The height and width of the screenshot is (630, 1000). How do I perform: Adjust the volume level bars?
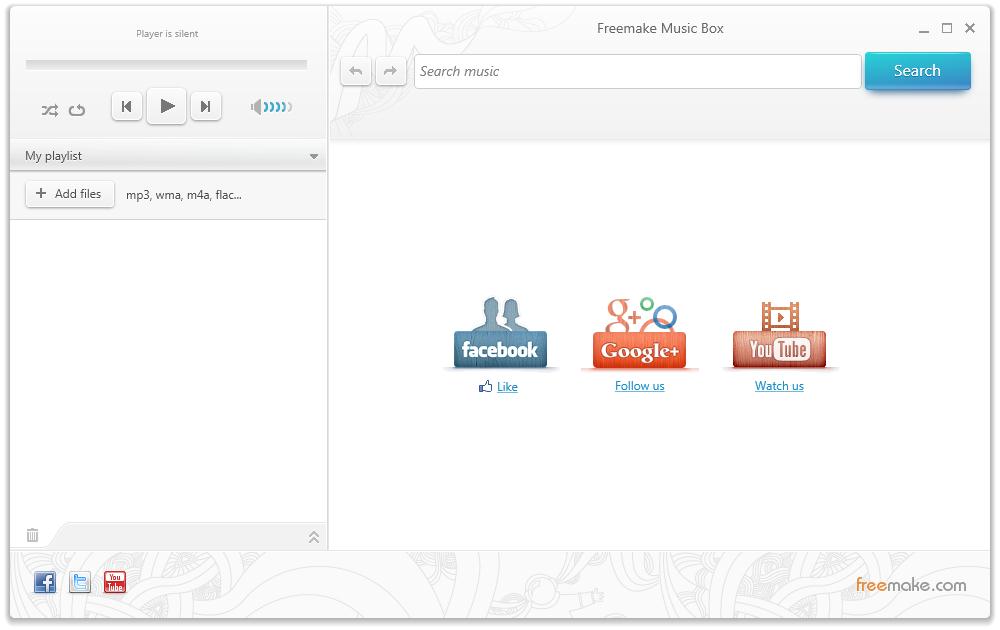[278, 106]
